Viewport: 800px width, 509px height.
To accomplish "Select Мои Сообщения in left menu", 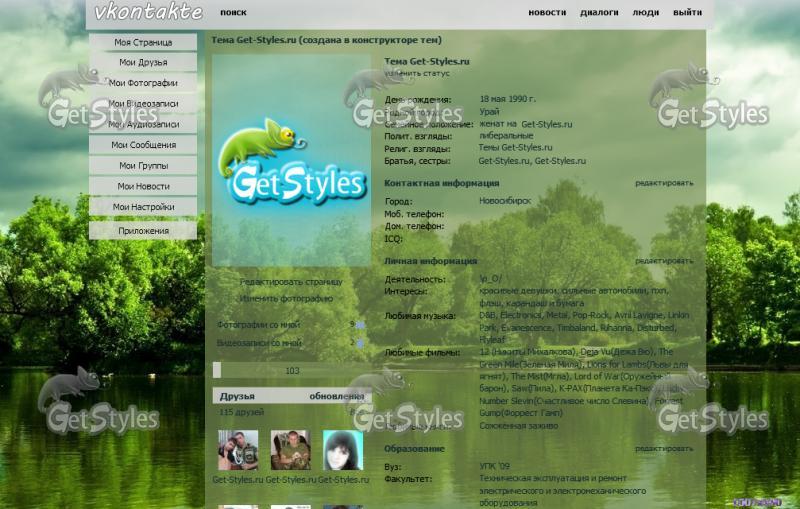I will 143,145.
